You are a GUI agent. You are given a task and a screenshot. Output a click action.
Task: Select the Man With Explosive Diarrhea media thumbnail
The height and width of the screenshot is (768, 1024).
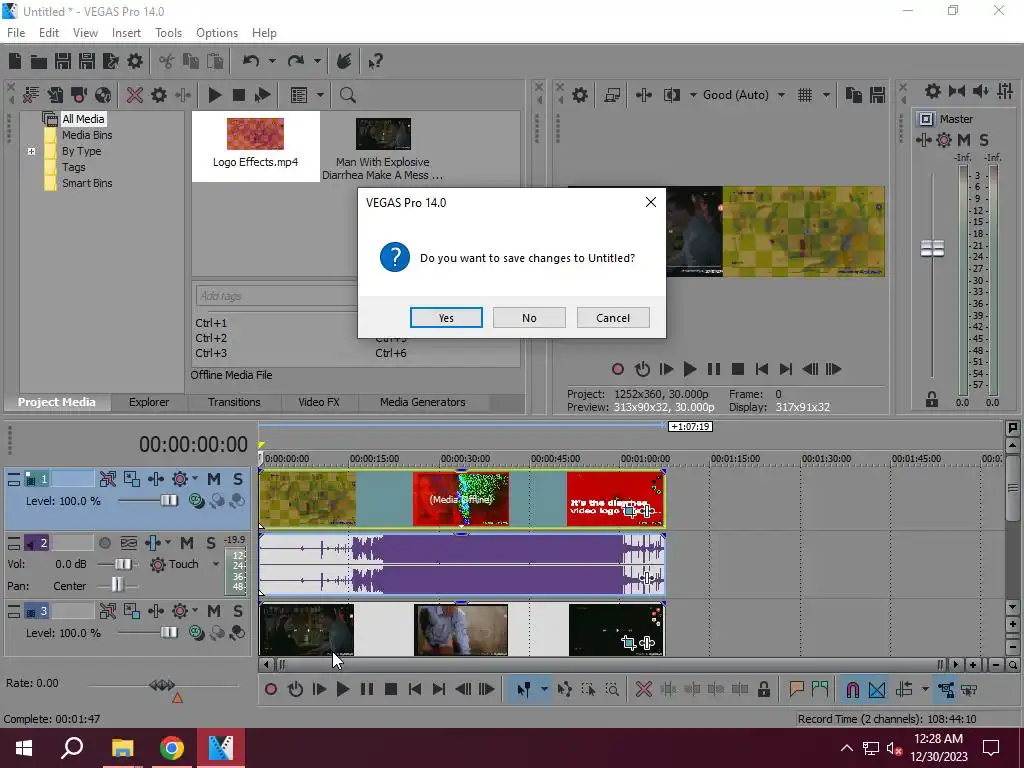click(x=383, y=134)
